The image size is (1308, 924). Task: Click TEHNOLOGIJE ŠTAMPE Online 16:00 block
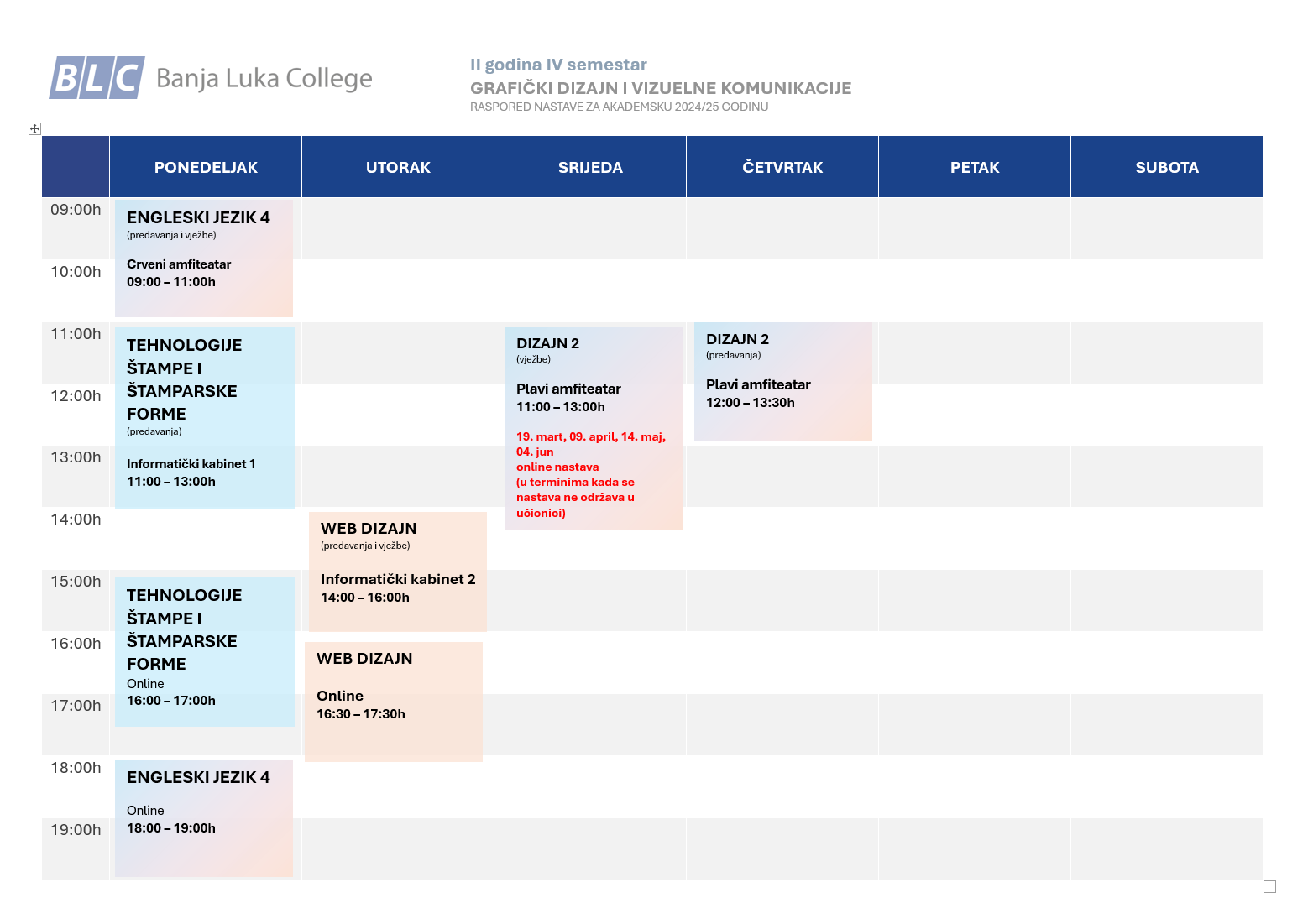pos(205,651)
